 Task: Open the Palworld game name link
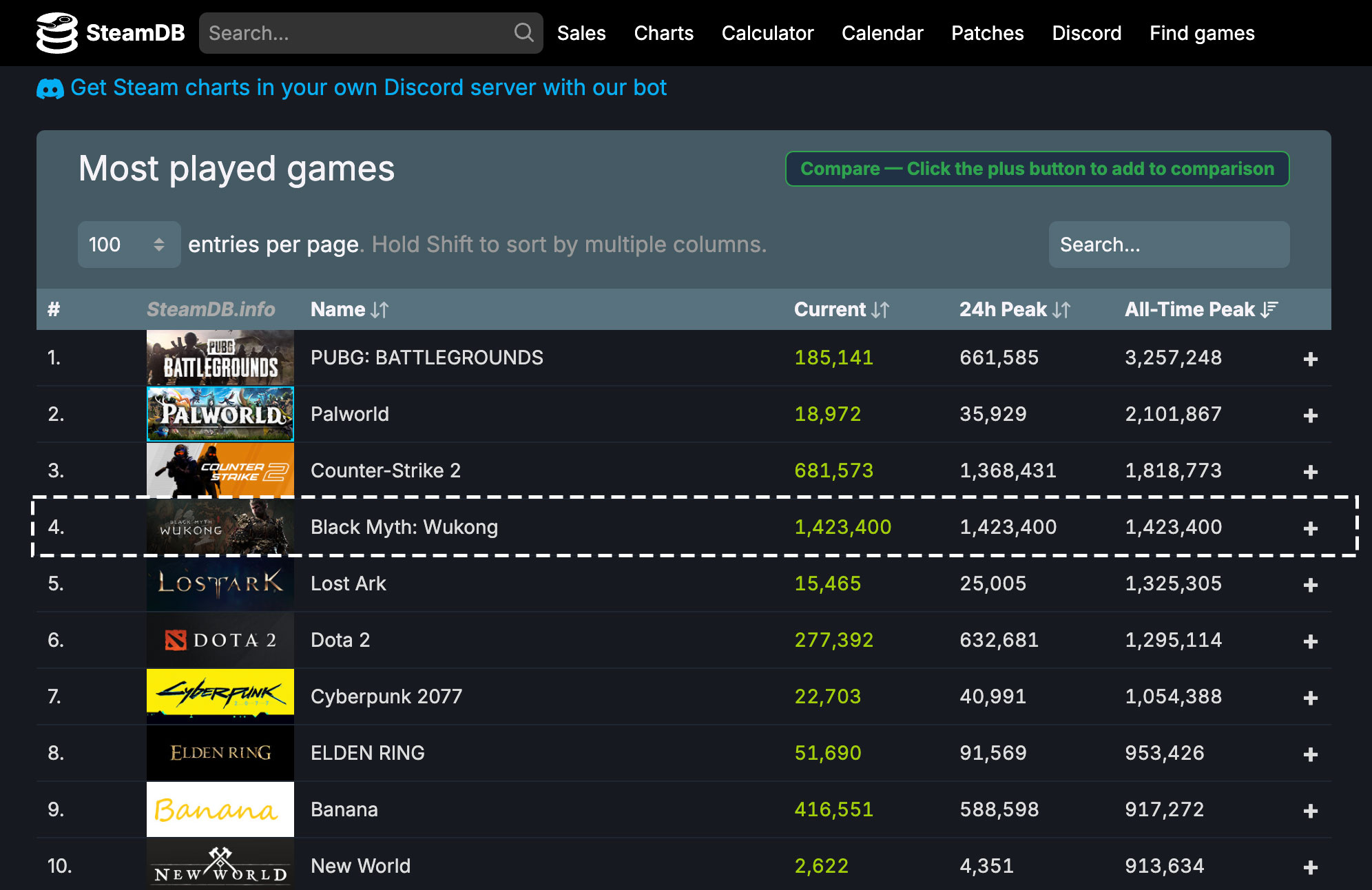click(350, 414)
